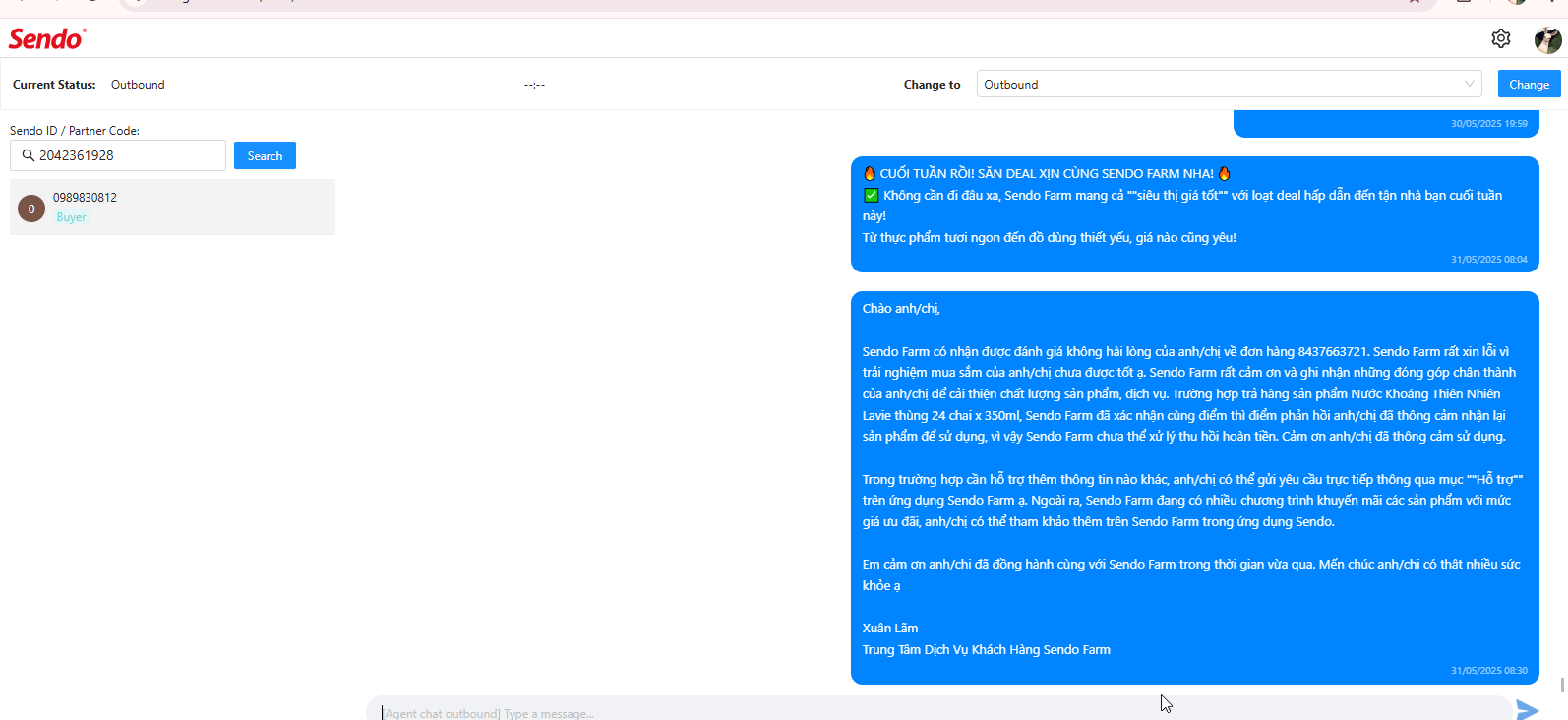The width and height of the screenshot is (1568, 720).
Task: Click the timestamp 31/05/2025 08:04
Action: [x=1488, y=260]
